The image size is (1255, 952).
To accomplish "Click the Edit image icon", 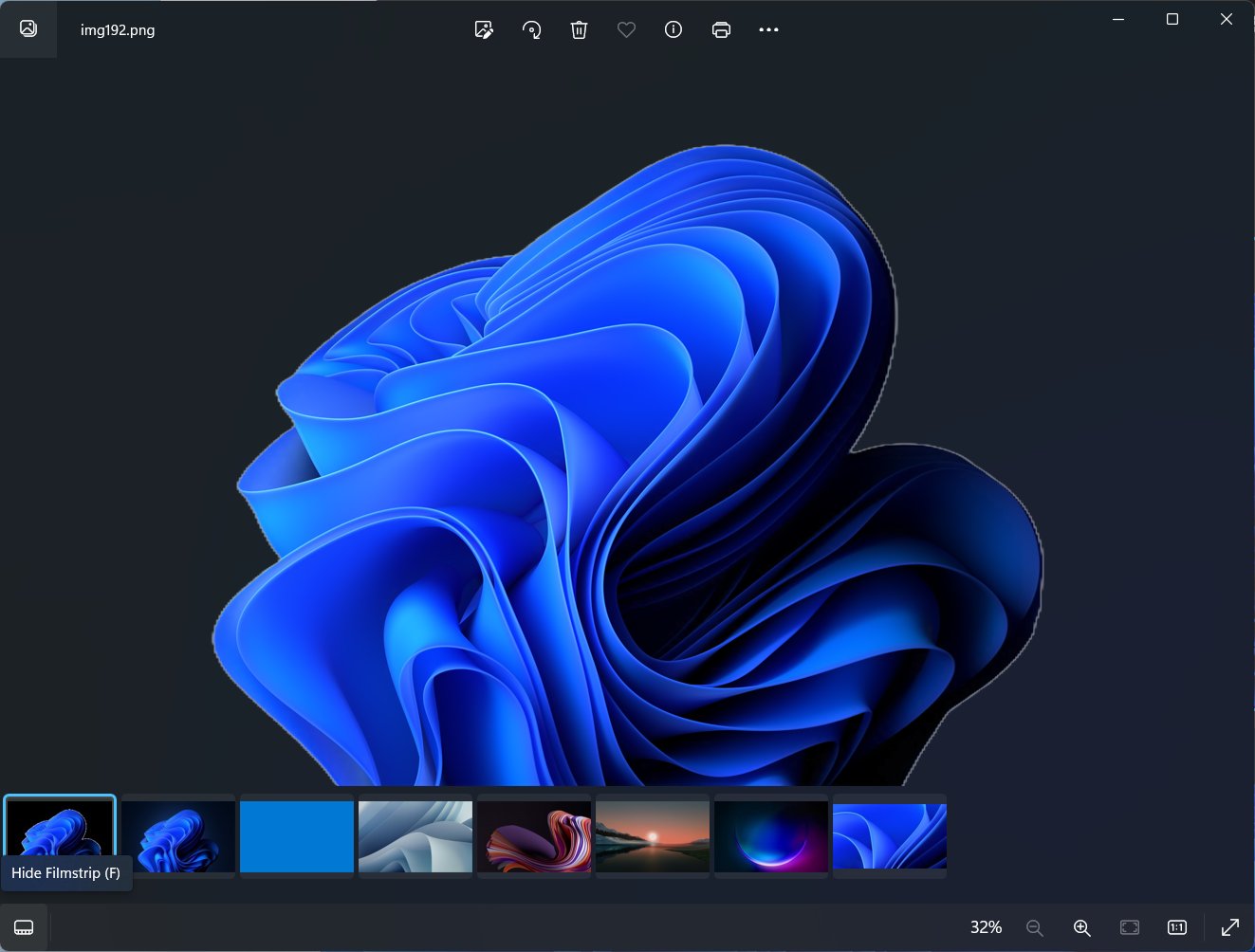I will (x=484, y=29).
